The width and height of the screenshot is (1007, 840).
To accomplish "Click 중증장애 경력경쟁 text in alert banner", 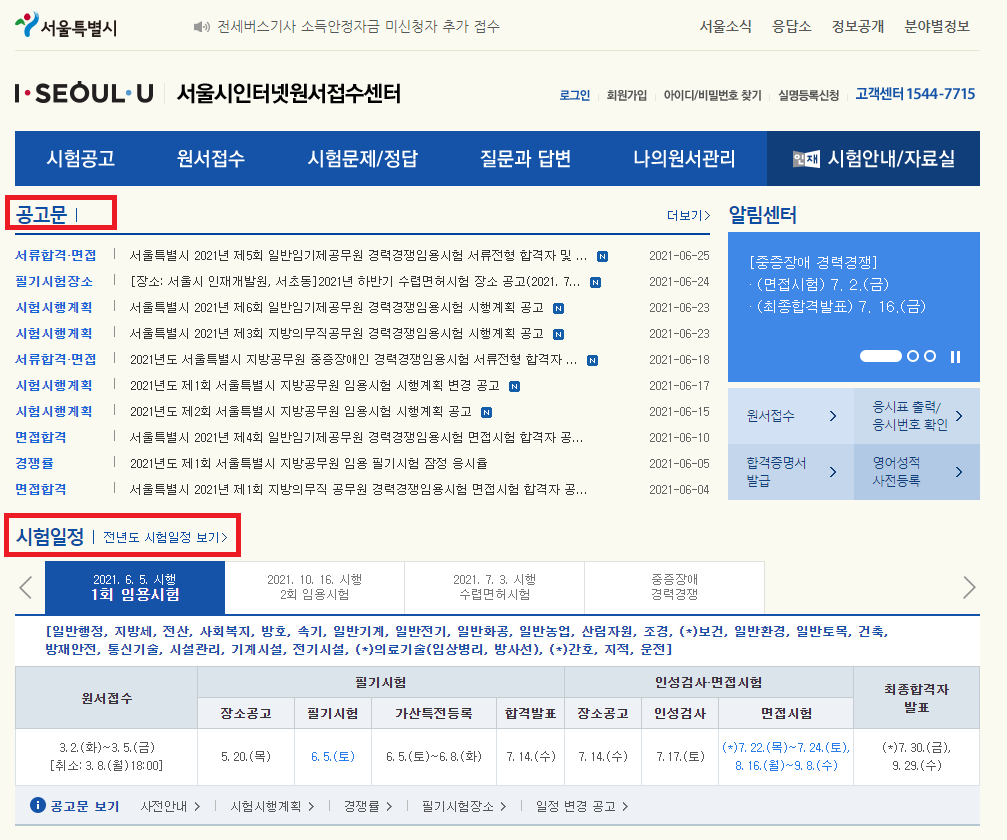I will click(813, 262).
